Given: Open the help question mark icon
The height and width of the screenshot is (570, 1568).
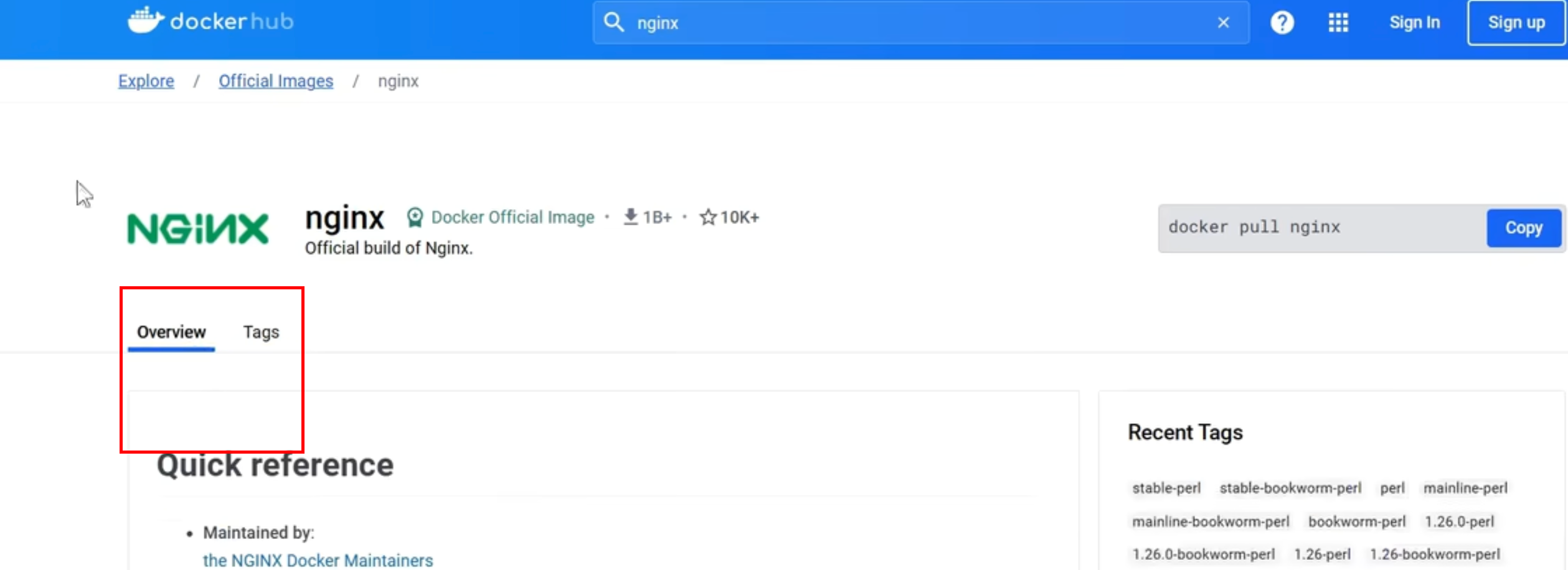Looking at the screenshot, I should click(x=1282, y=23).
